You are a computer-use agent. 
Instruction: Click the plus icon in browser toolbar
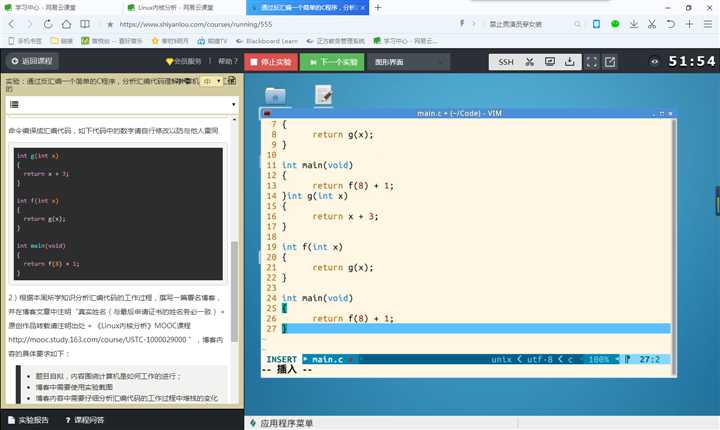point(689,24)
